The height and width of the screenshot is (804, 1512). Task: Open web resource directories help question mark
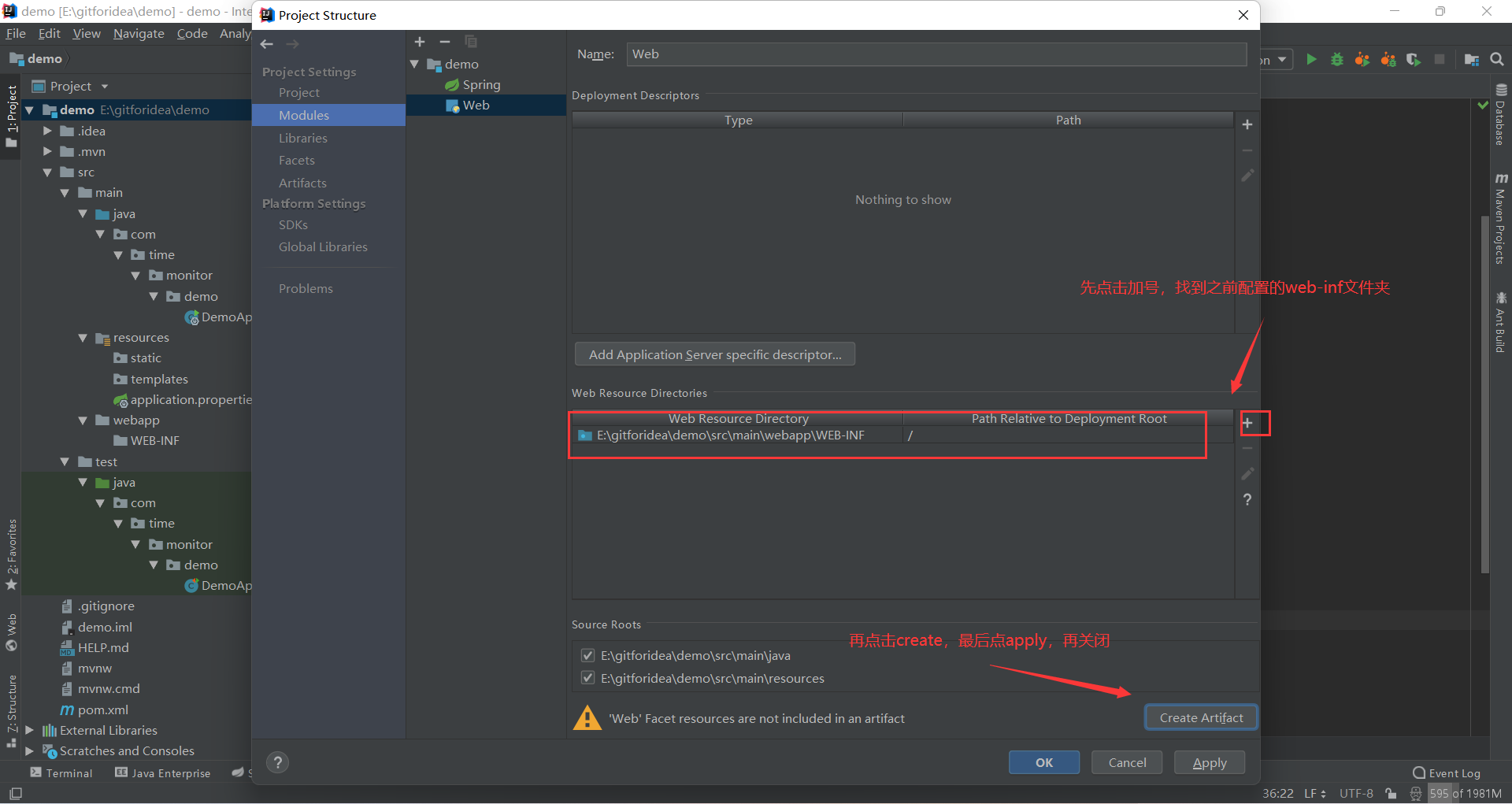click(1247, 499)
